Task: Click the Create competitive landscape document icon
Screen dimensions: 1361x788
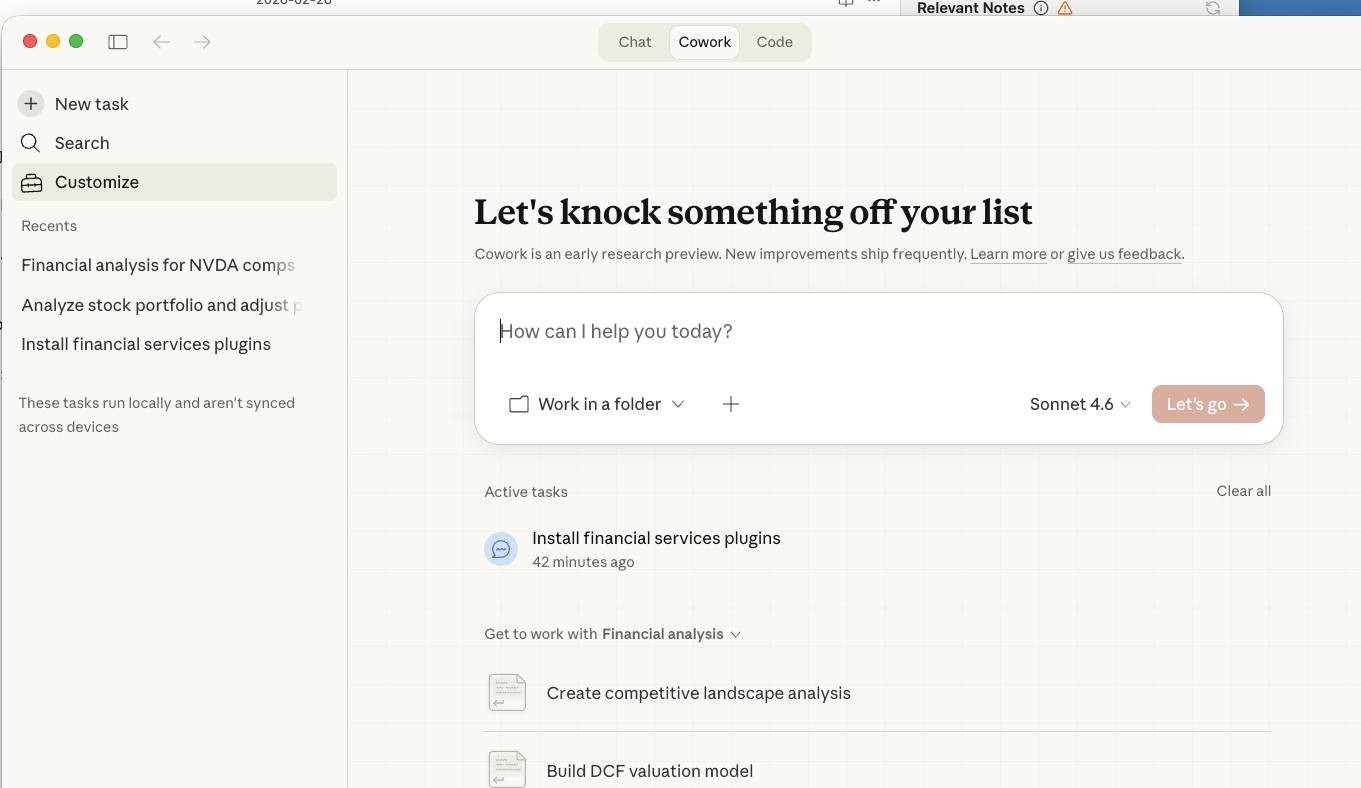Action: point(507,693)
